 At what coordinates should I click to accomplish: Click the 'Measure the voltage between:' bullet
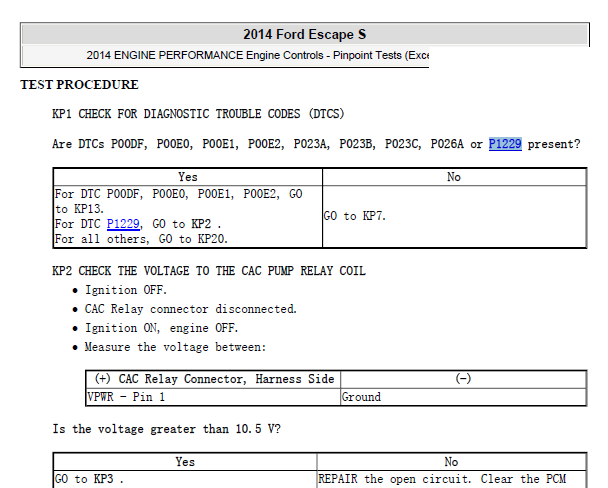tap(175, 347)
